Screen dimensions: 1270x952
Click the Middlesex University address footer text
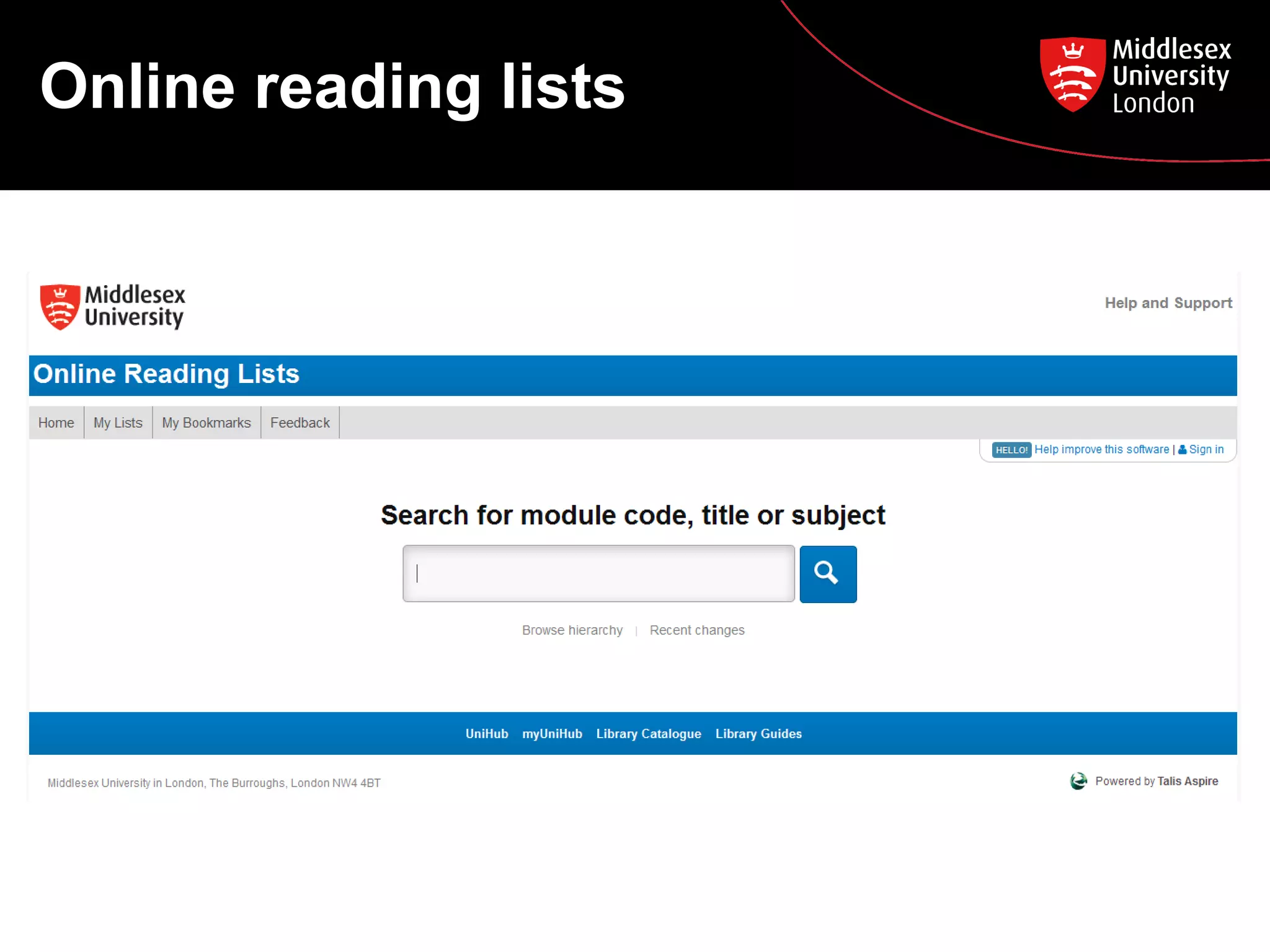point(214,783)
